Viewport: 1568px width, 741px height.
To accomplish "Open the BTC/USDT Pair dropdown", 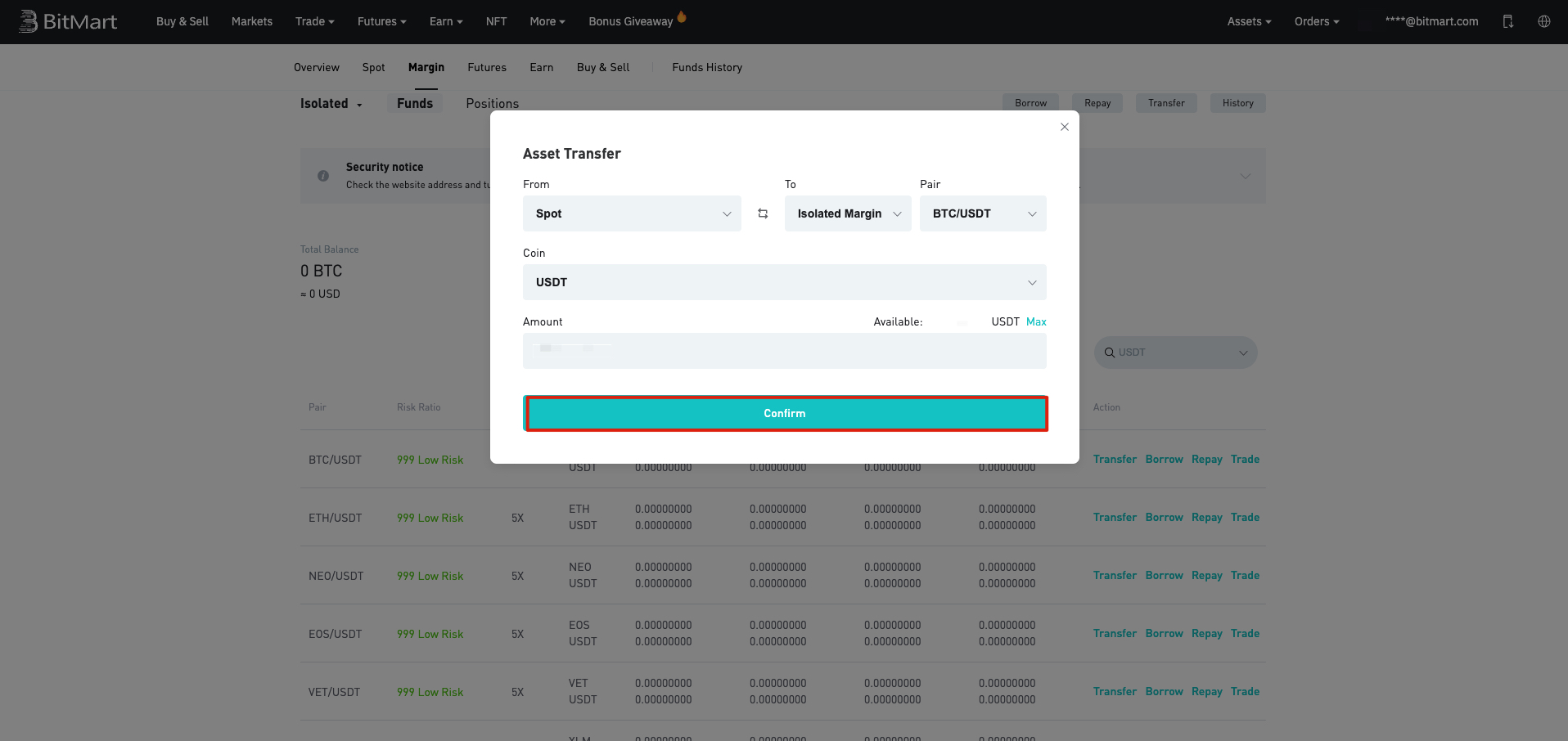I will [983, 213].
